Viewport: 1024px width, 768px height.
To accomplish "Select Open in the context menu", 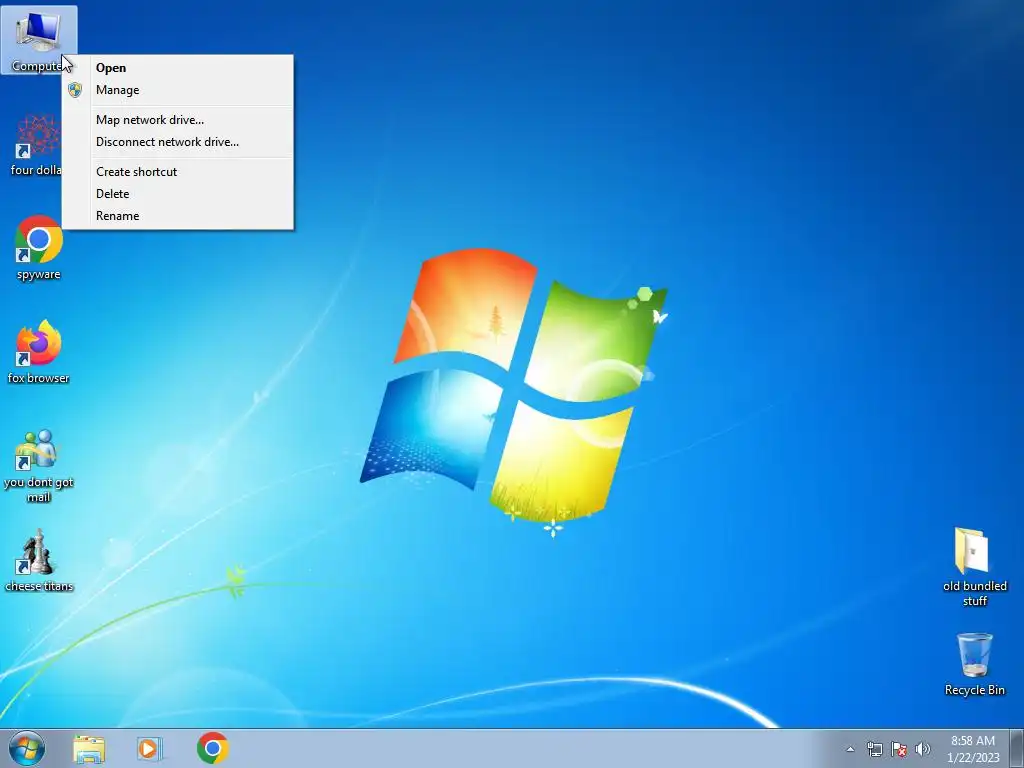I will coord(178,68).
